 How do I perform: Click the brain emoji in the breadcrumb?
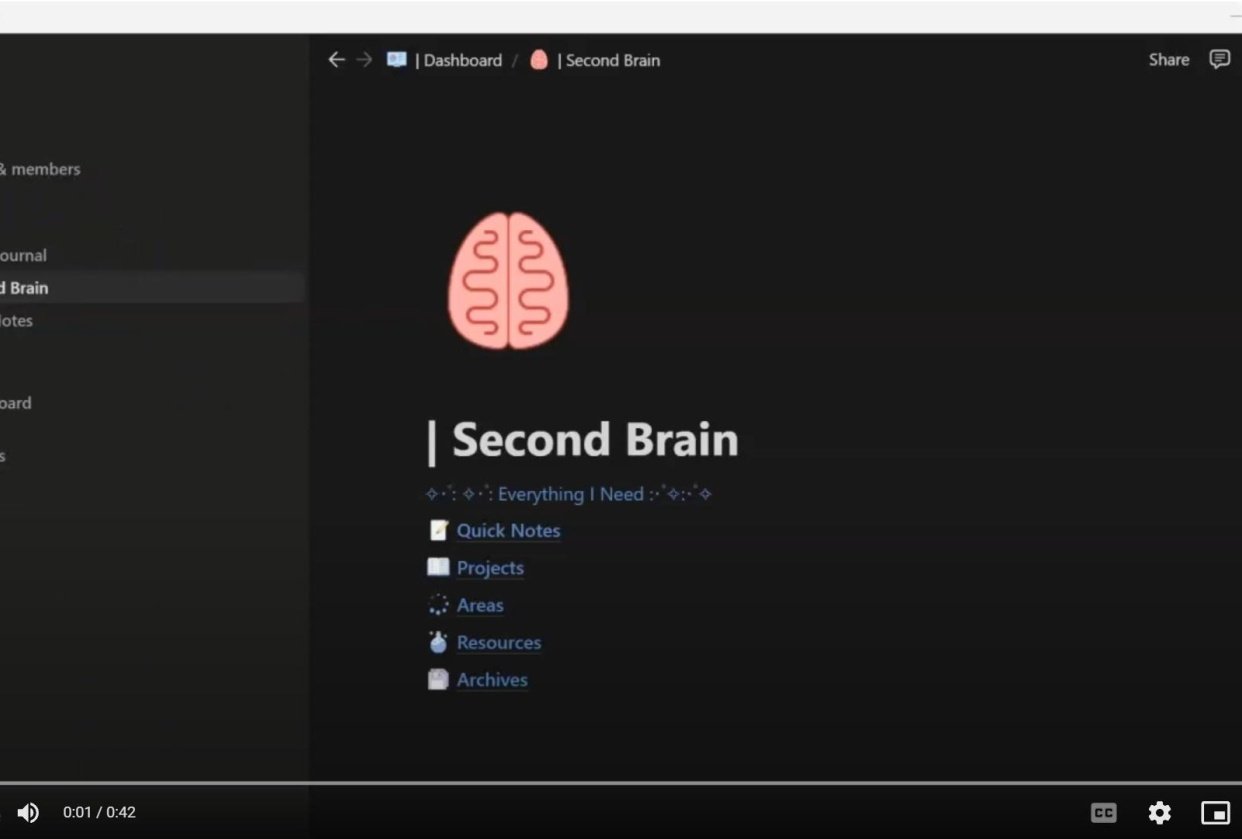coord(538,60)
